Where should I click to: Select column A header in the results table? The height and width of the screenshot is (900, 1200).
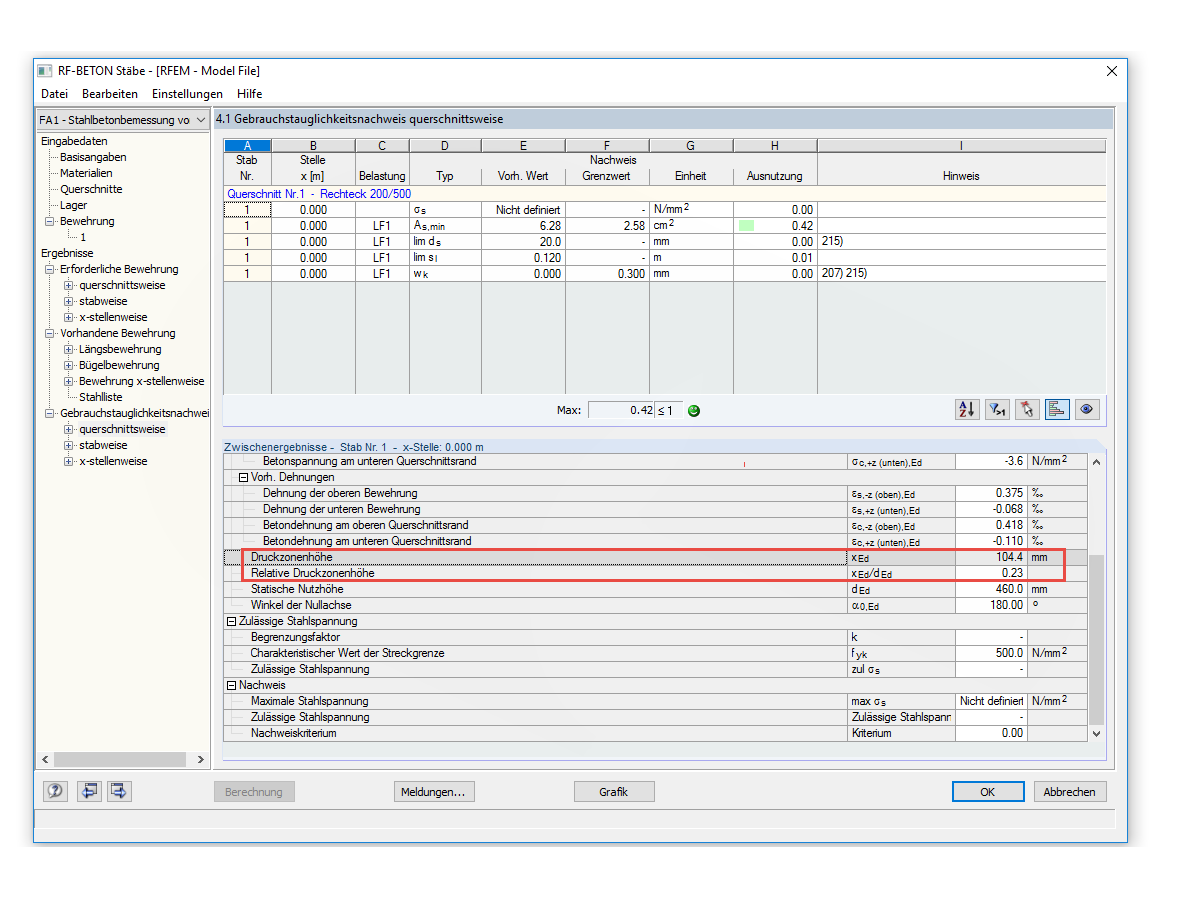click(x=247, y=146)
